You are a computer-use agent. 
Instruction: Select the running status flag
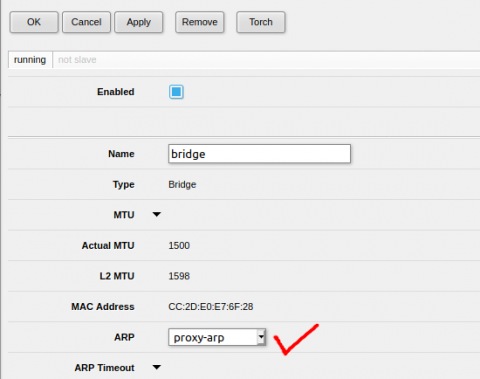coord(30,60)
